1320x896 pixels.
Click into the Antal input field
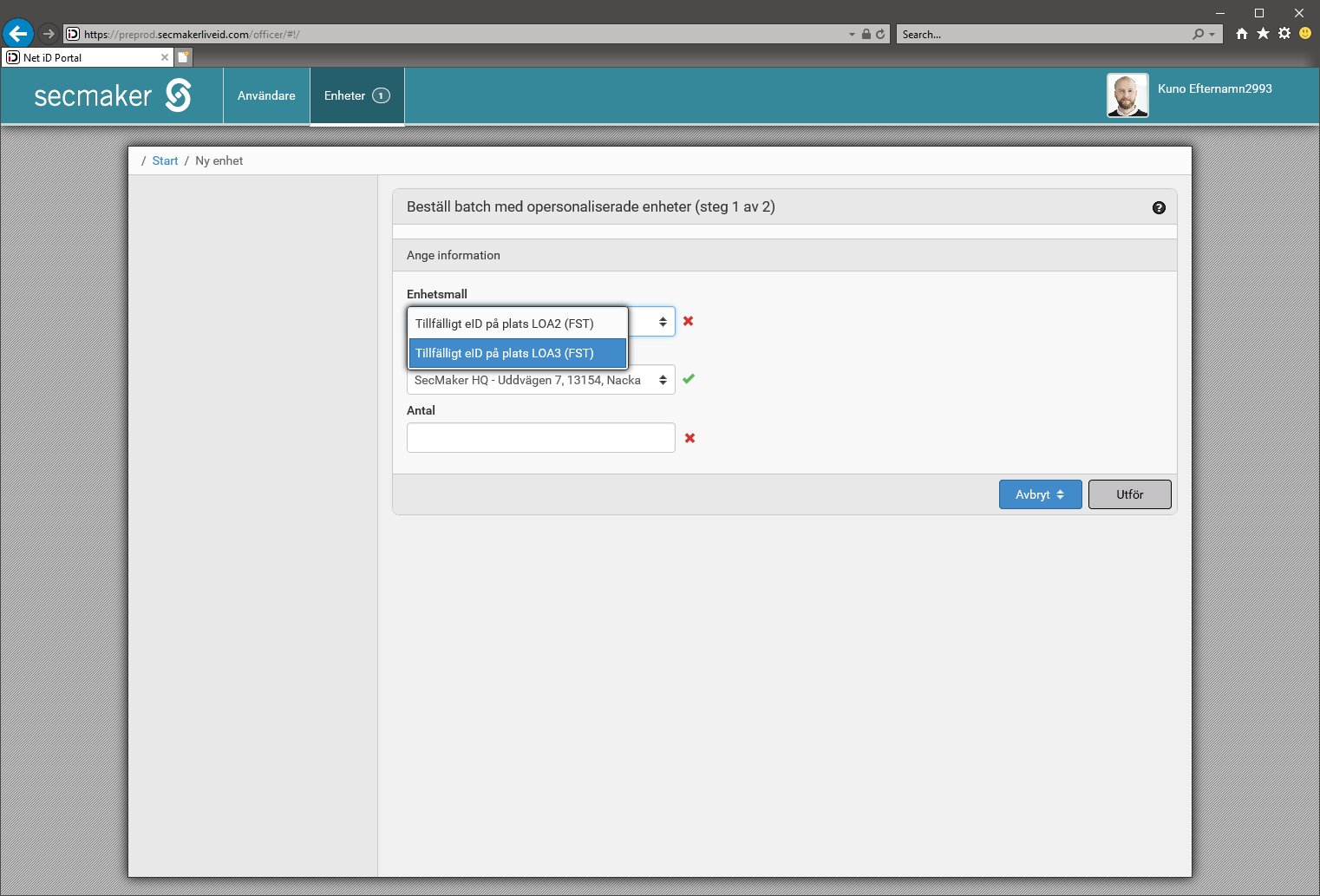(541, 437)
